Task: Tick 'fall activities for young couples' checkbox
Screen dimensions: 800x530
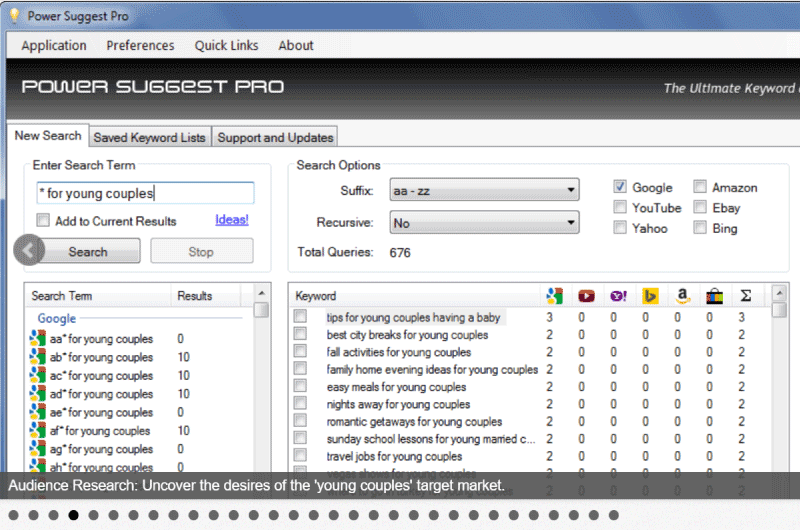Action: pyautogui.click(x=300, y=351)
